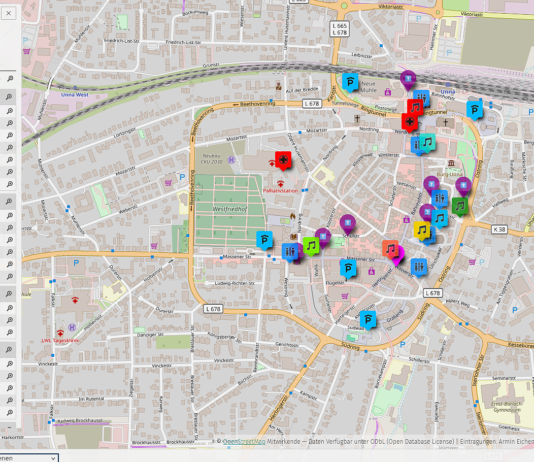The width and height of the screenshot is (534, 462).
Task: Open the yellow music note marker
Action: 422,230
